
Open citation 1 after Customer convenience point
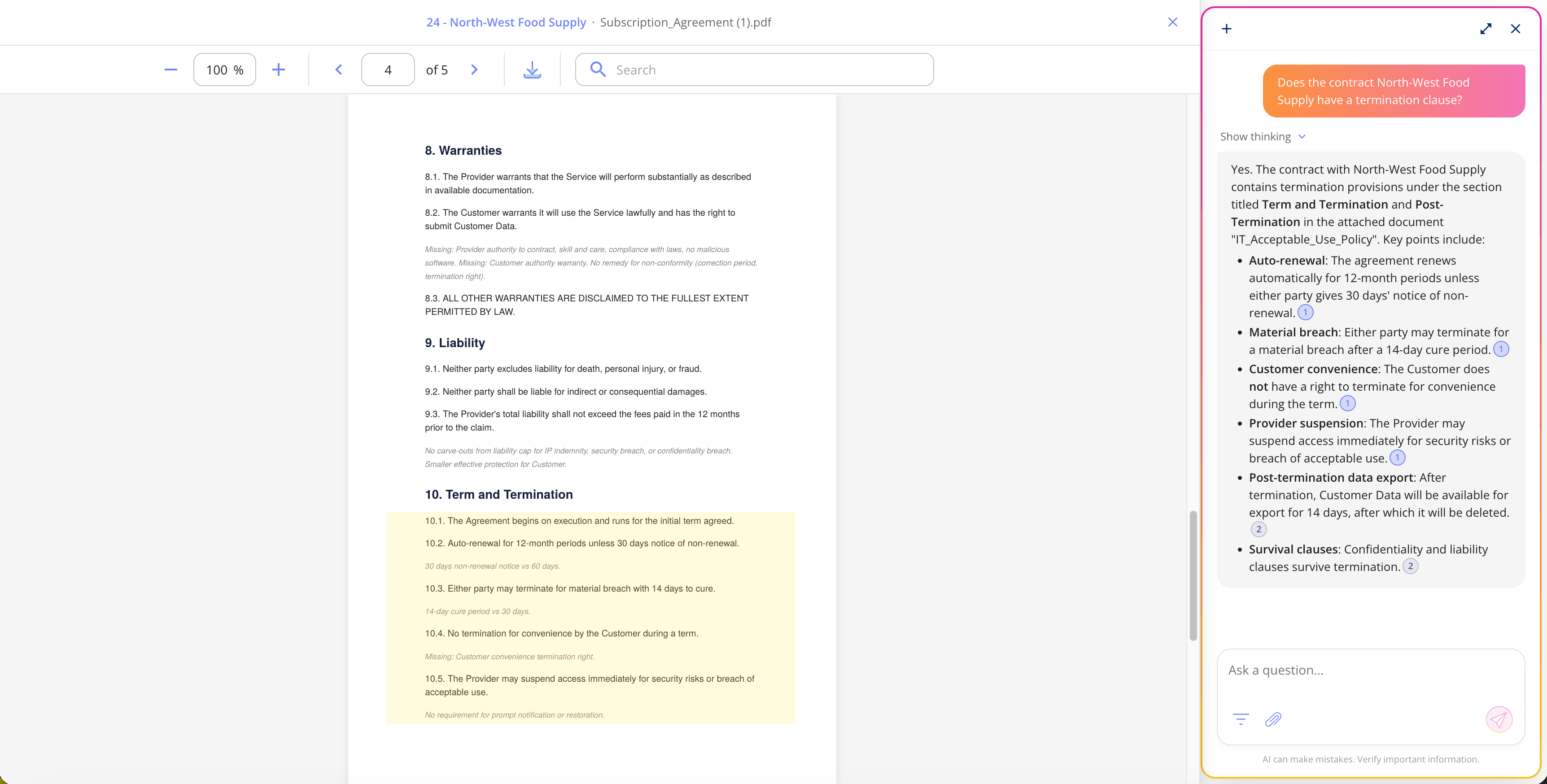coord(1348,403)
